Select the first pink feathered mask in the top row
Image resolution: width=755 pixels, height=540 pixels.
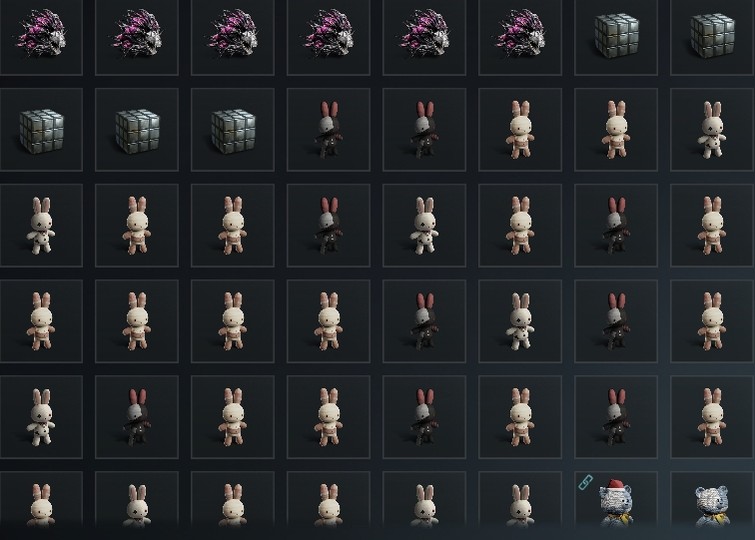(41, 34)
